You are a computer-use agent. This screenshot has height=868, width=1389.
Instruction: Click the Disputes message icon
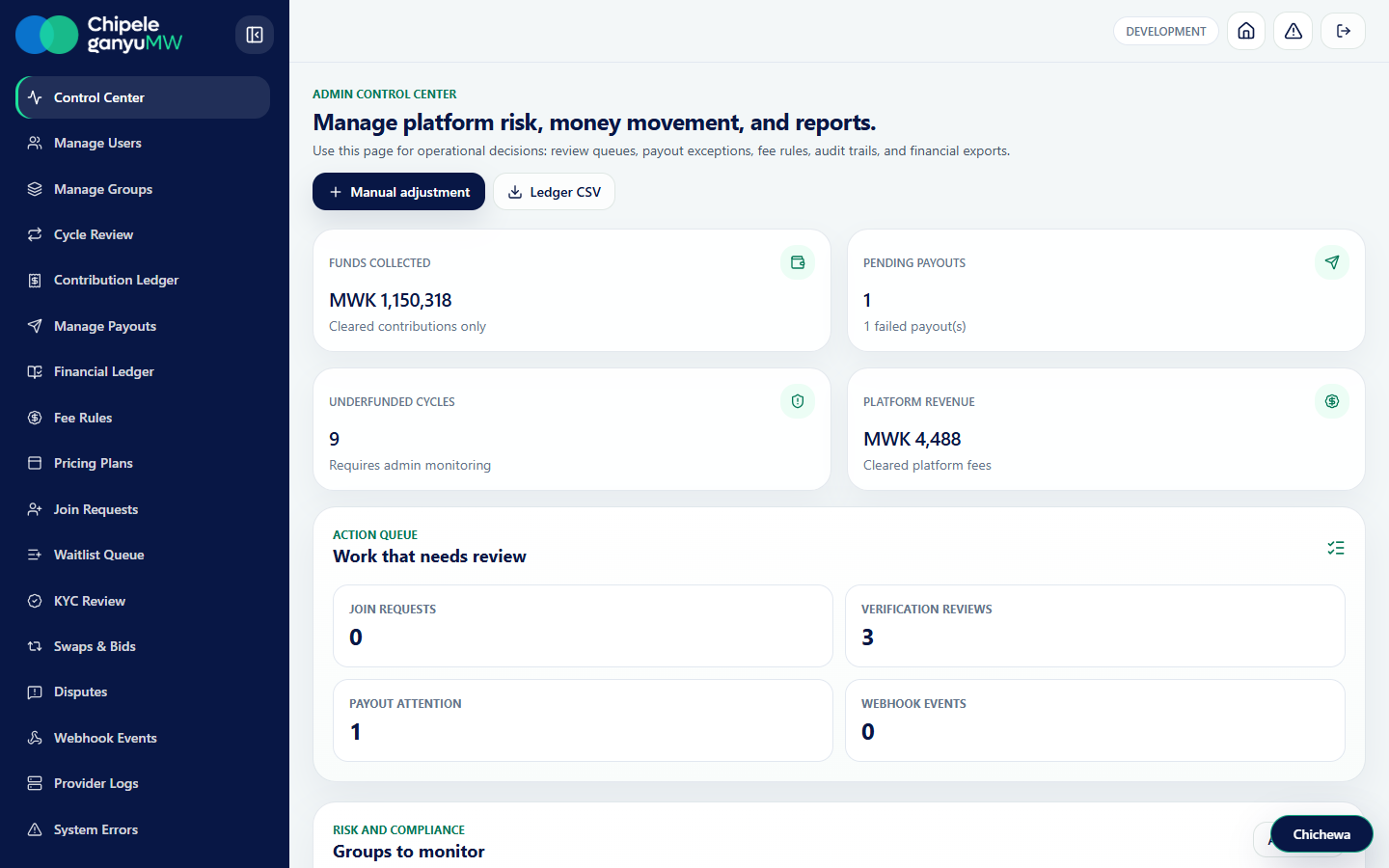(x=35, y=692)
